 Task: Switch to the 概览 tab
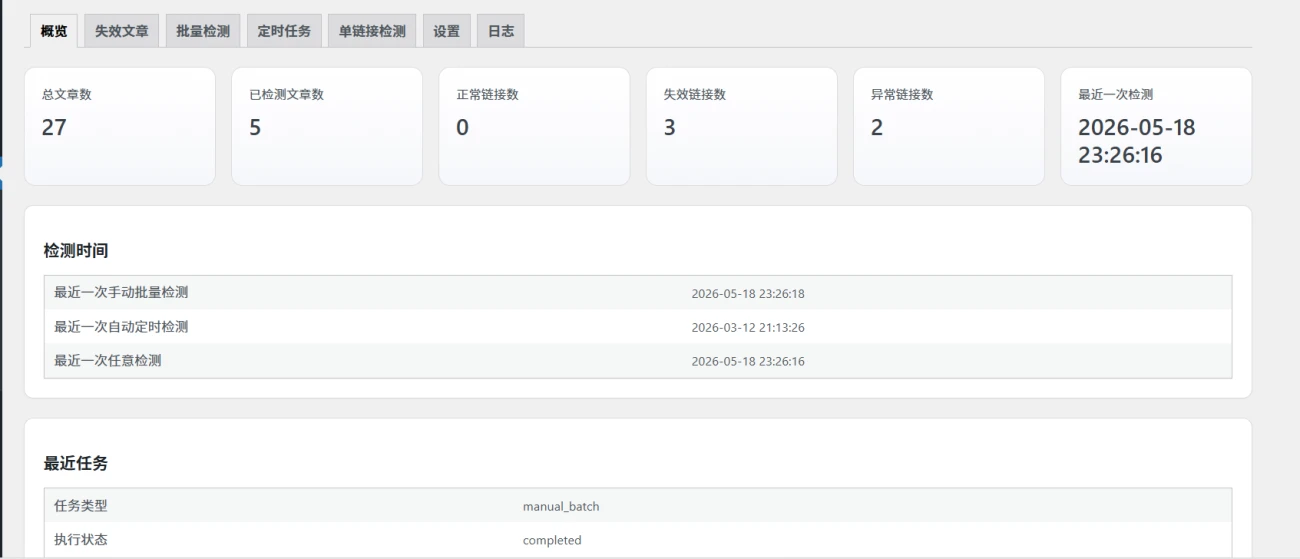(53, 31)
